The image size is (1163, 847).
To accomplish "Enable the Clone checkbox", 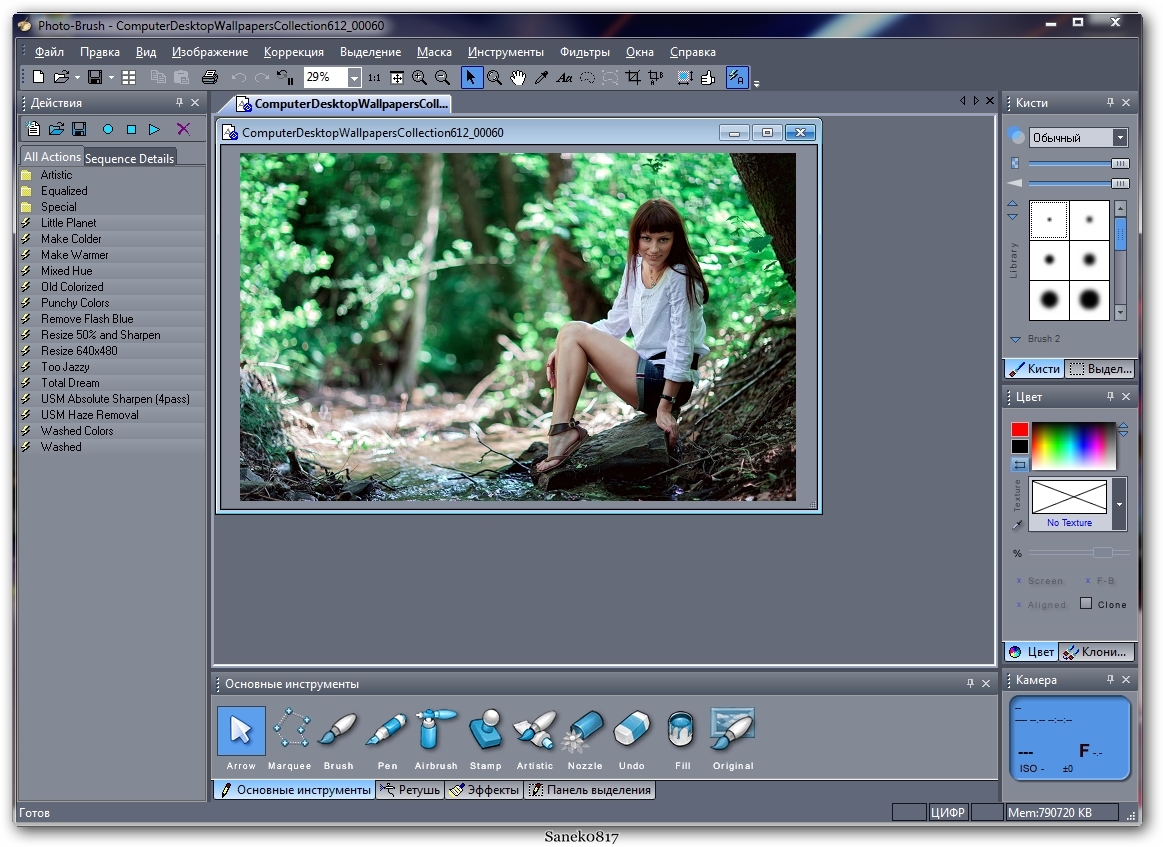I will (1086, 604).
